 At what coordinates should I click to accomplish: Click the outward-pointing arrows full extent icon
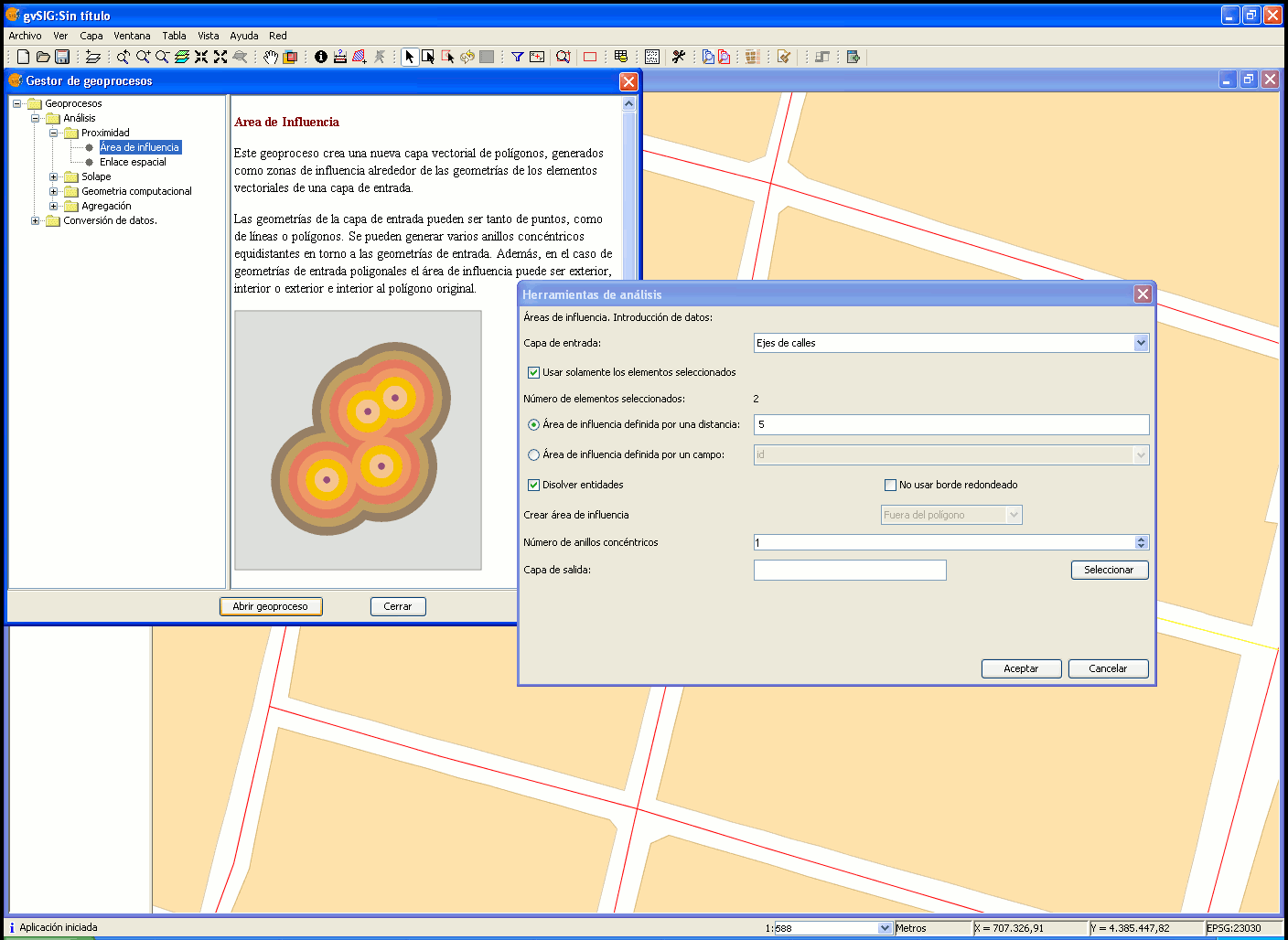point(220,57)
